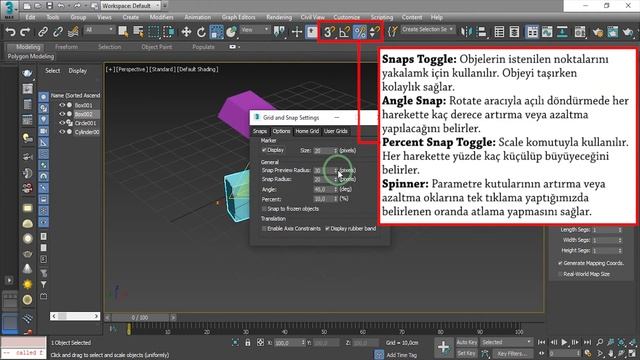Click the Redo arrow in the main toolbar
Viewport: 640px width, 360px height.
click(25, 31)
